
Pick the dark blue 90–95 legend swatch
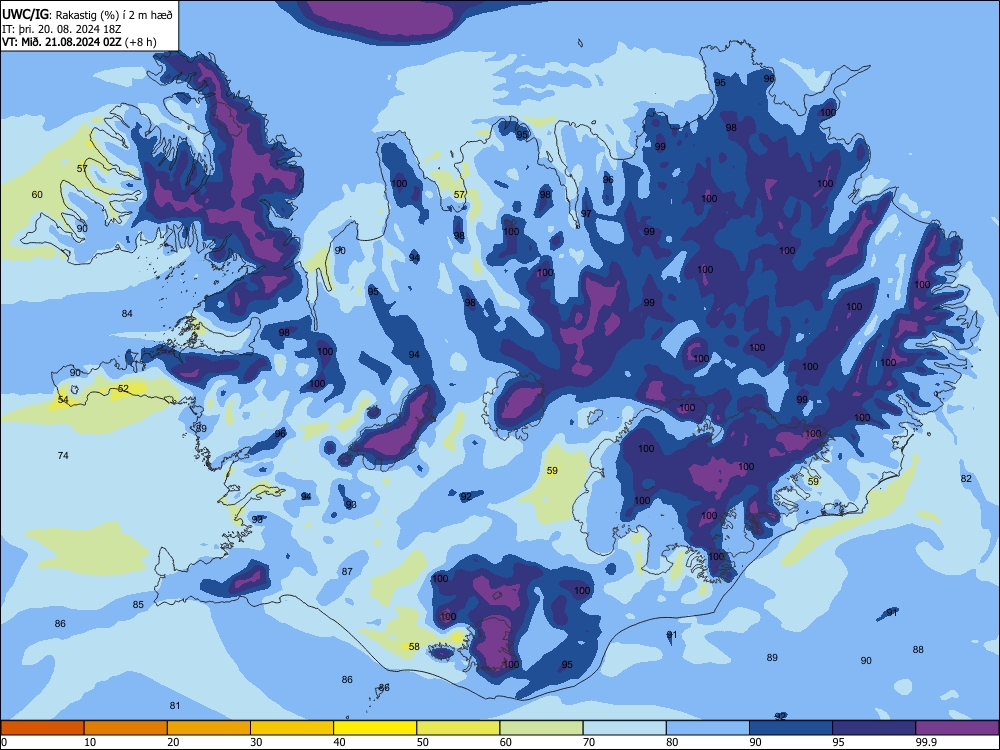point(791,728)
